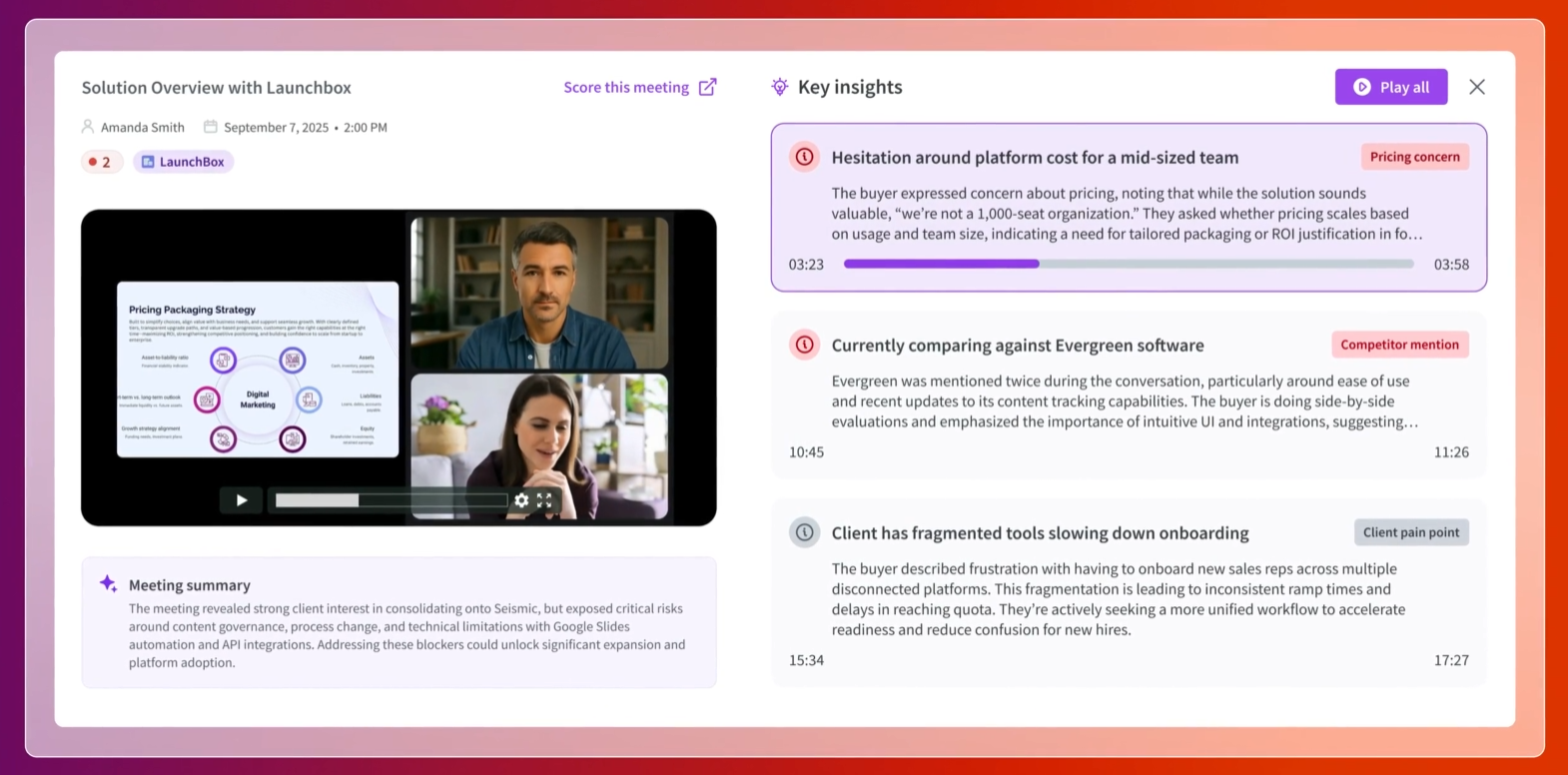Select the Client pain point tag
Image resolution: width=1568 pixels, height=775 pixels.
(x=1411, y=532)
